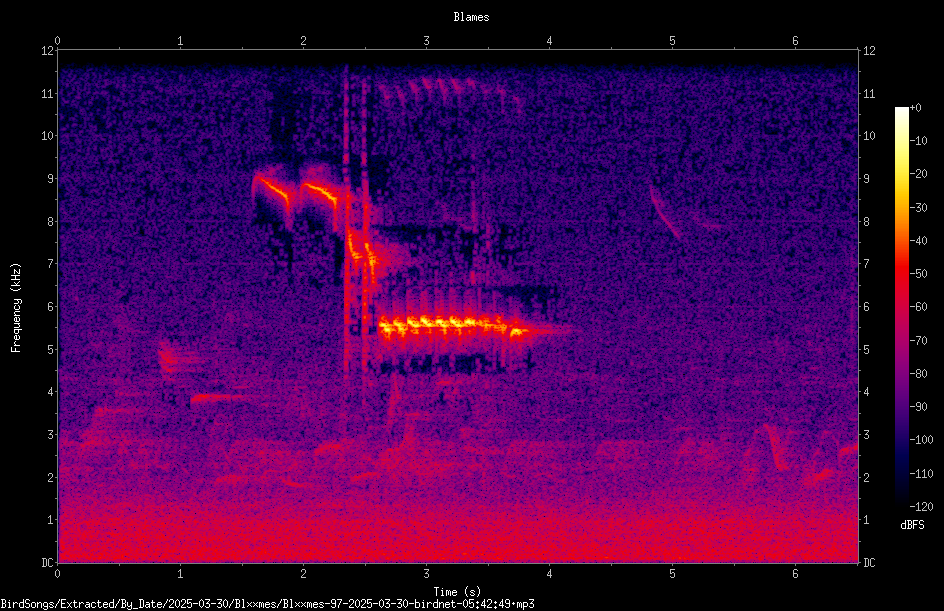Click the "11" tick on the right frequency axis
This screenshot has height=611, width=944.
tap(869, 94)
